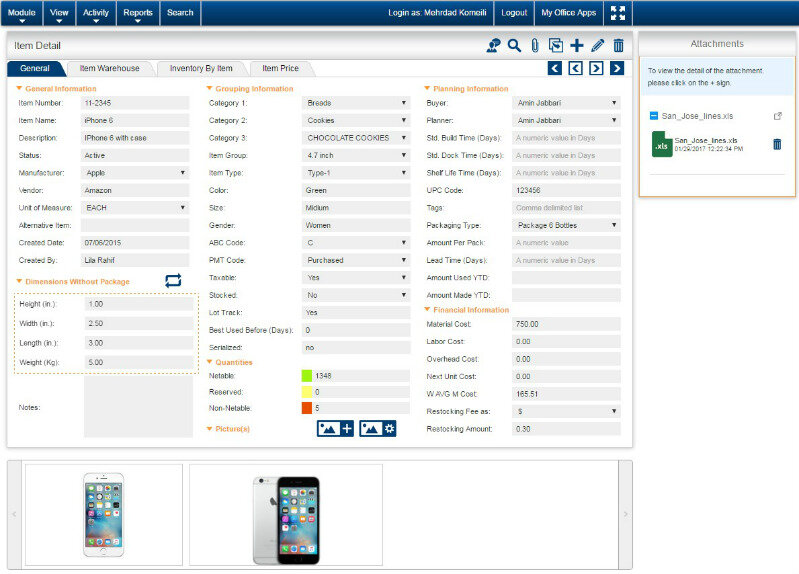Click the paperclip attachment icon
Screen dimensions: 799x574
click(535, 45)
